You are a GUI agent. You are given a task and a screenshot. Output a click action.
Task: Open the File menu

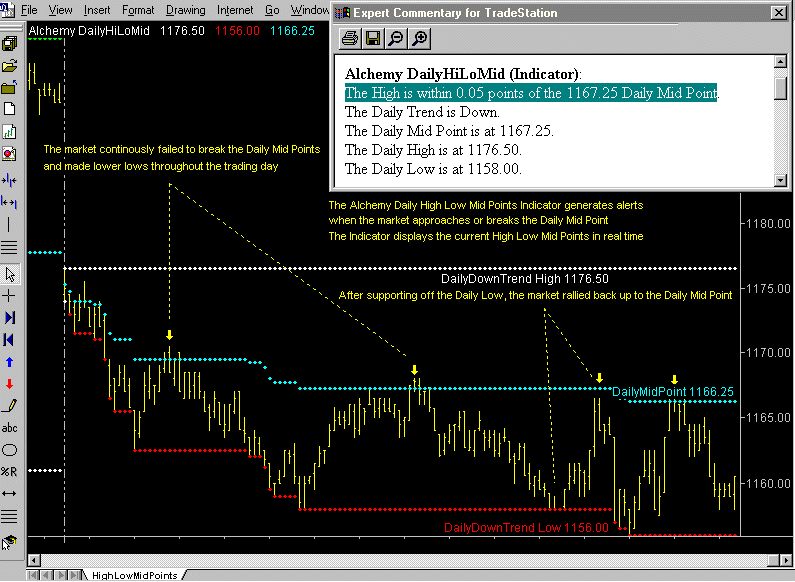[29, 10]
